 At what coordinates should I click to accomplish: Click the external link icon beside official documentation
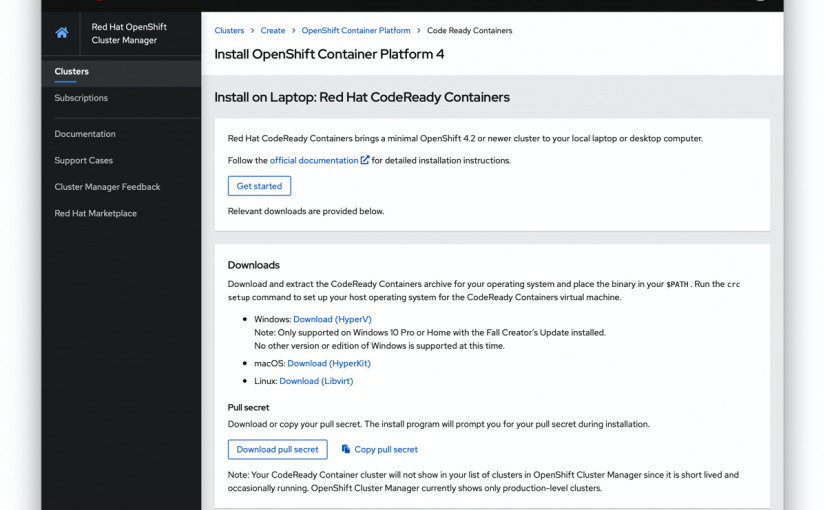click(x=365, y=160)
